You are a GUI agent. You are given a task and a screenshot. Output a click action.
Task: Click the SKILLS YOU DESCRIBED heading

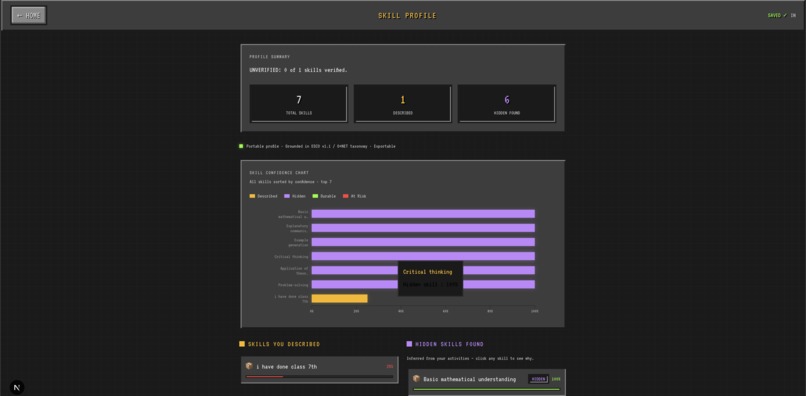tap(284, 344)
